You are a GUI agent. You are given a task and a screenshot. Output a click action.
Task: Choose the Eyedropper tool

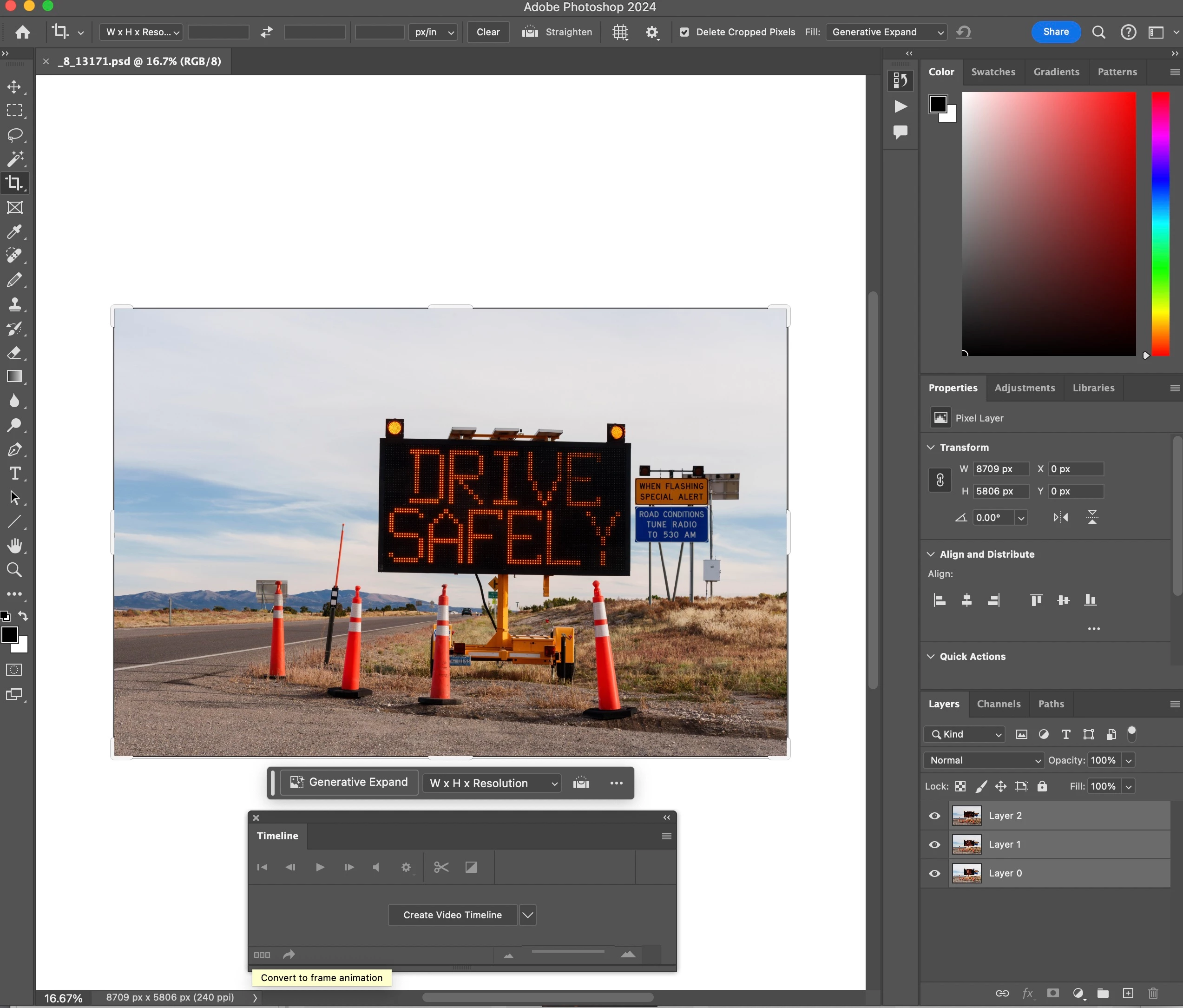tap(14, 231)
